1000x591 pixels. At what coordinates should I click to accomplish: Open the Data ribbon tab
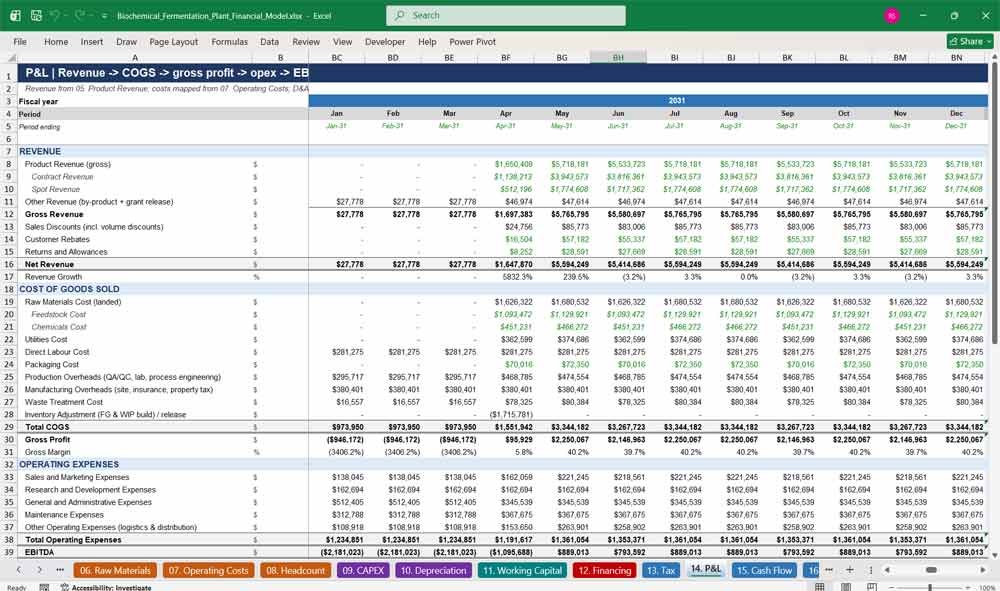269,41
